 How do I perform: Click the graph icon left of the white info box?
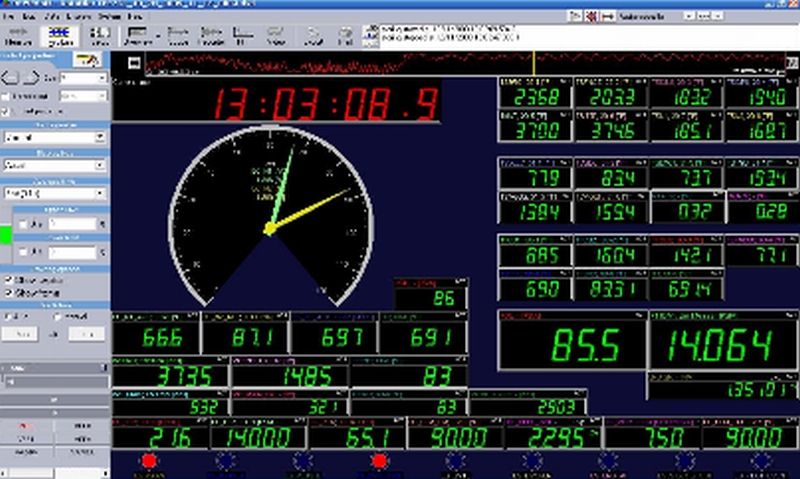point(370,36)
